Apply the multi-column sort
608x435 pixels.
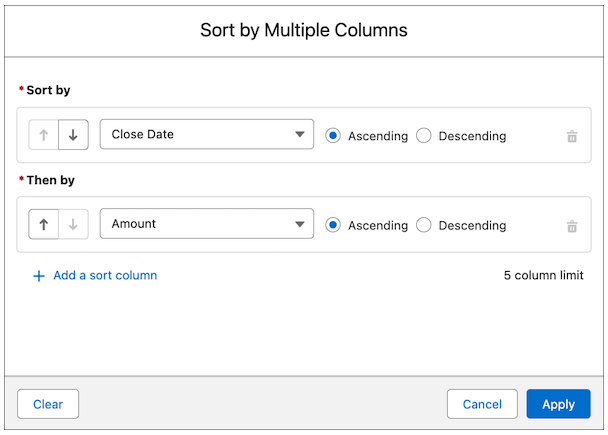point(558,404)
